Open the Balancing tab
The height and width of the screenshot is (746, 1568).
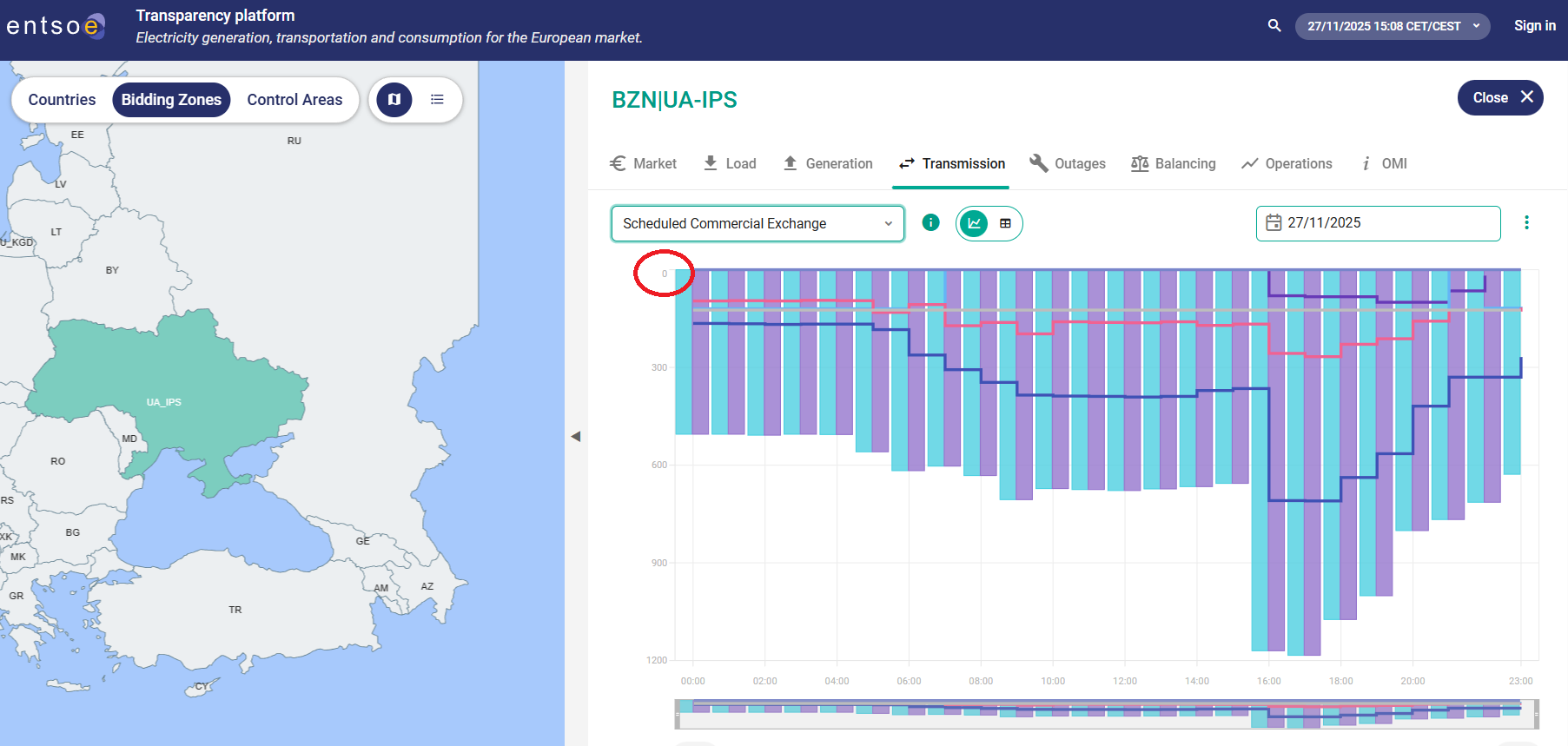coord(1174,163)
